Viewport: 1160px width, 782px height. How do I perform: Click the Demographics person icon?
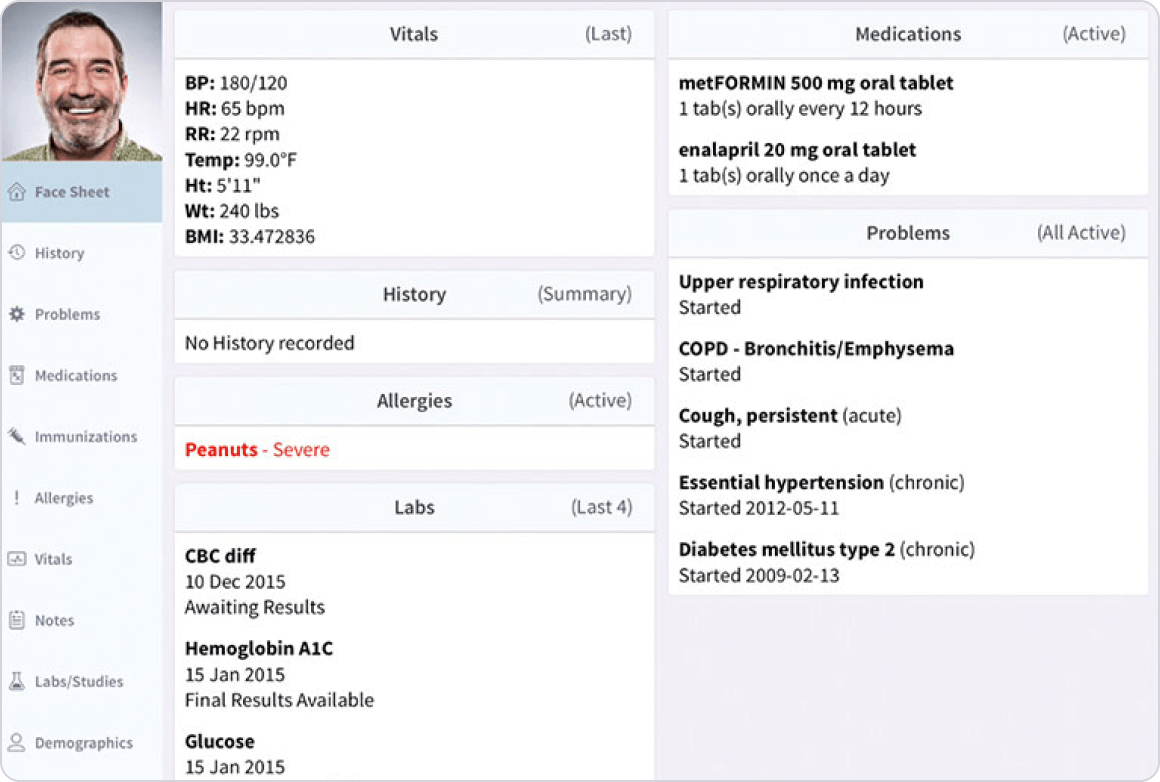point(16,743)
